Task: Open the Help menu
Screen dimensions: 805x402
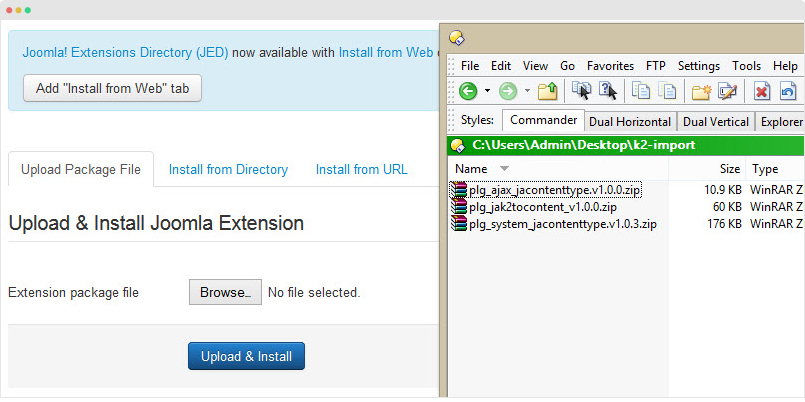Action: (785, 66)
